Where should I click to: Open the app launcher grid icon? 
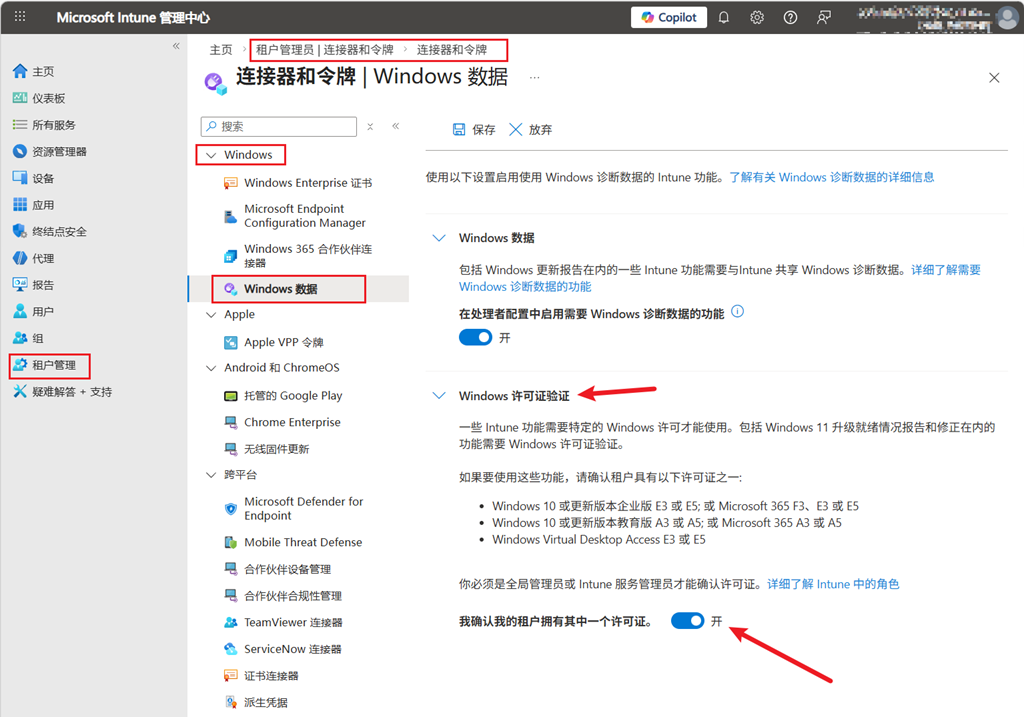[20, 18]
